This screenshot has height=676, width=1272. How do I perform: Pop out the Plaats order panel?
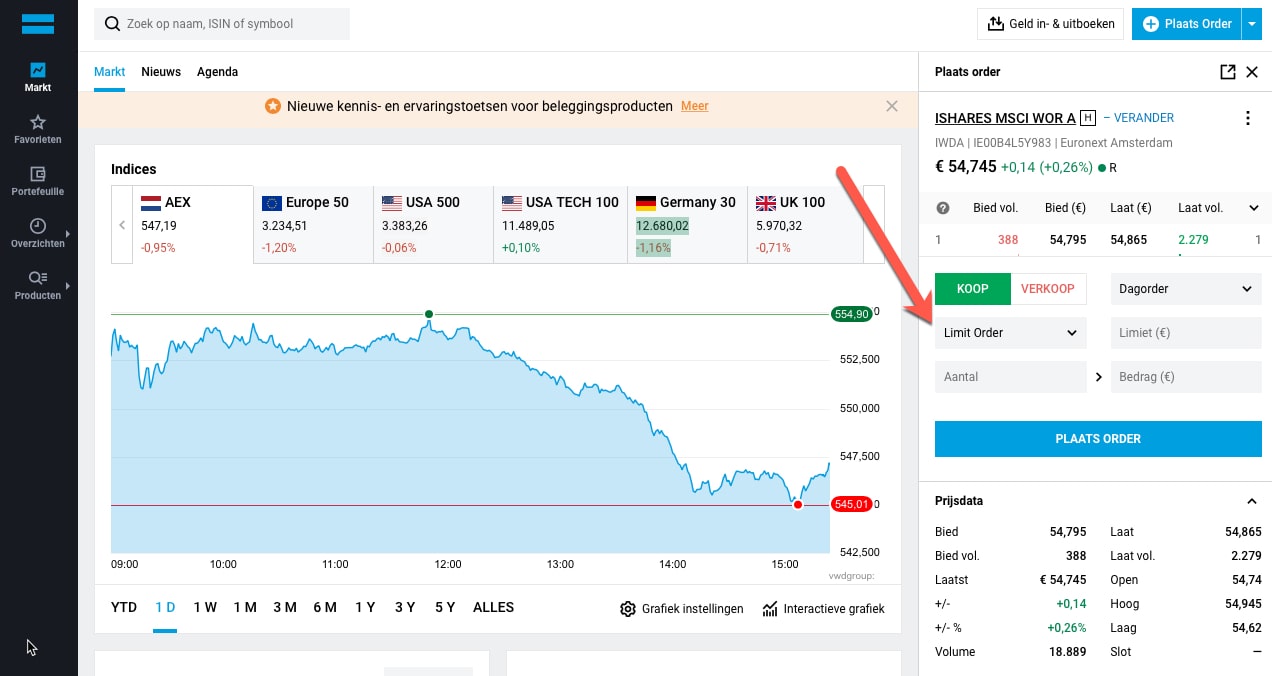(1227, 72)
